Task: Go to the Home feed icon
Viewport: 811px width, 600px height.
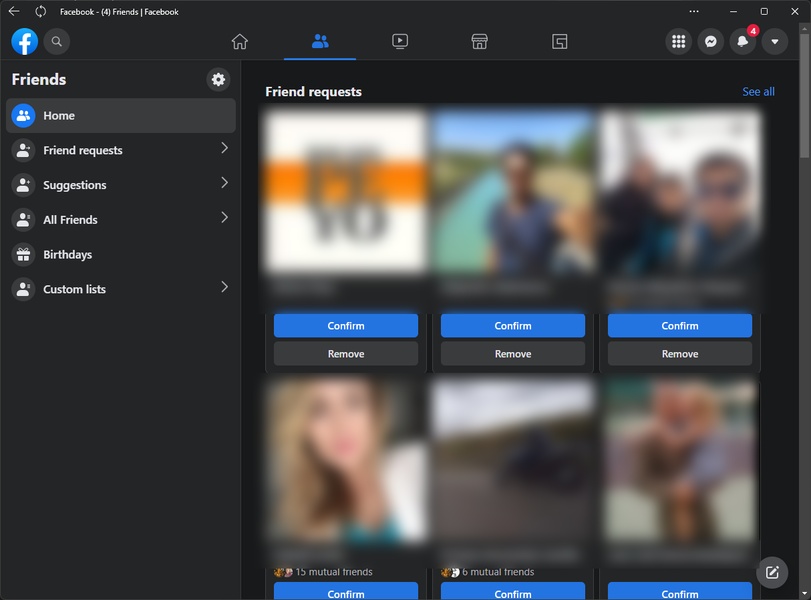Action: click(x=239, y=41)
